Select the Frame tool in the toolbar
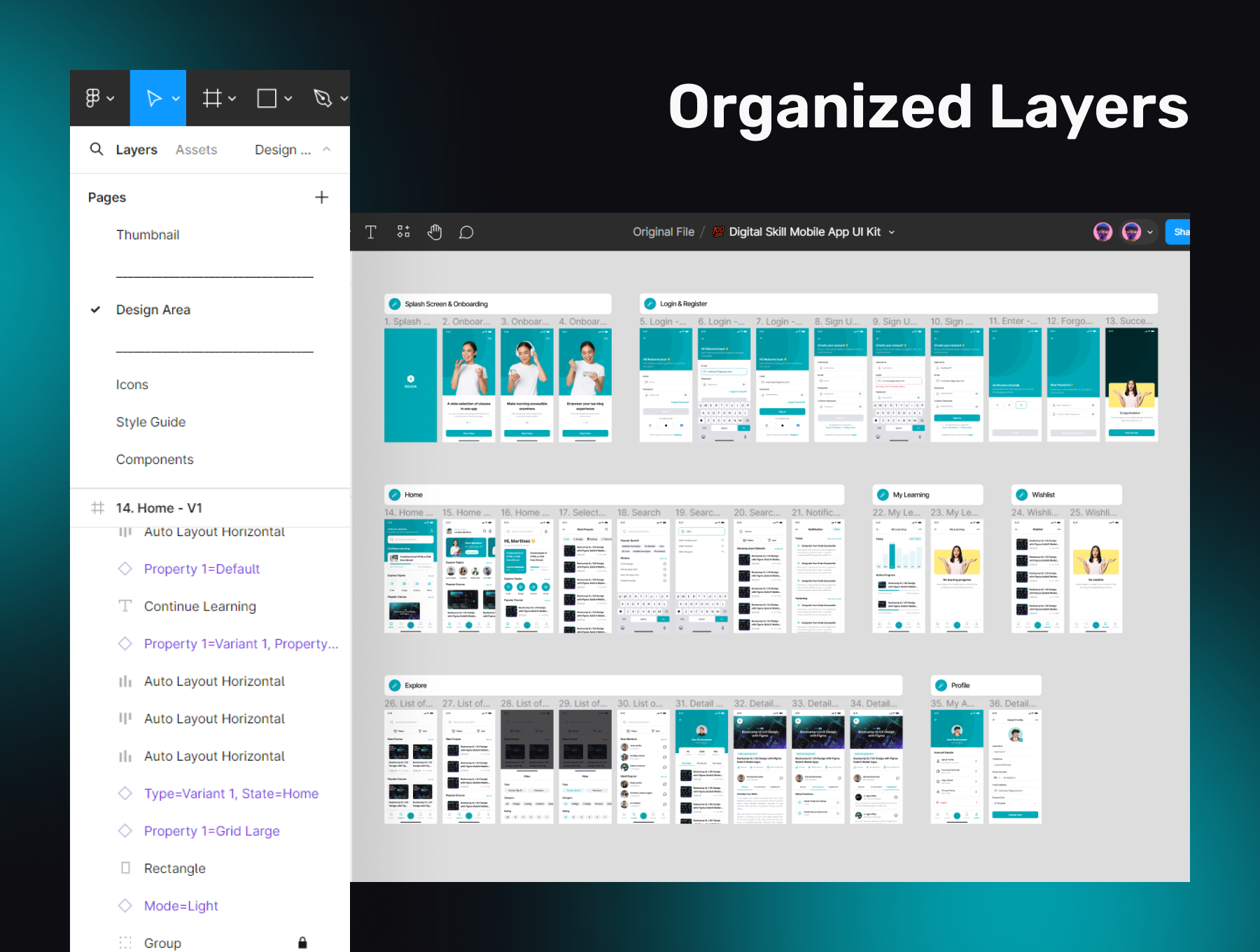 pos(213,98)
